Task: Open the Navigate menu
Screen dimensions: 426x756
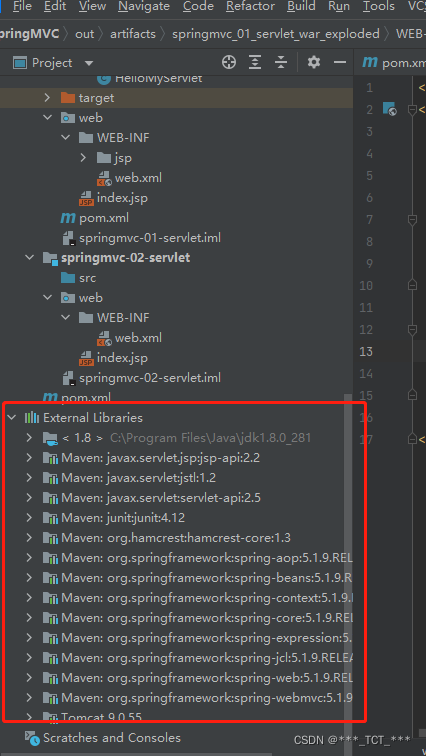Action: 144,6
